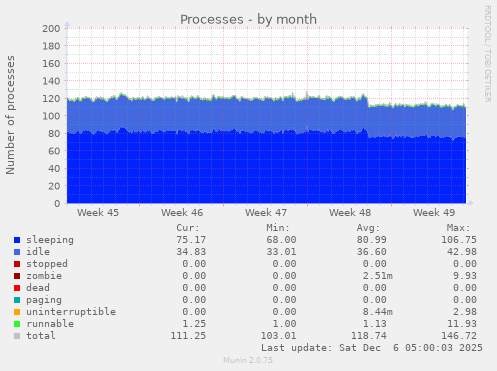
Task: Click runnable average value 1.13
Action: coord(375,324)
